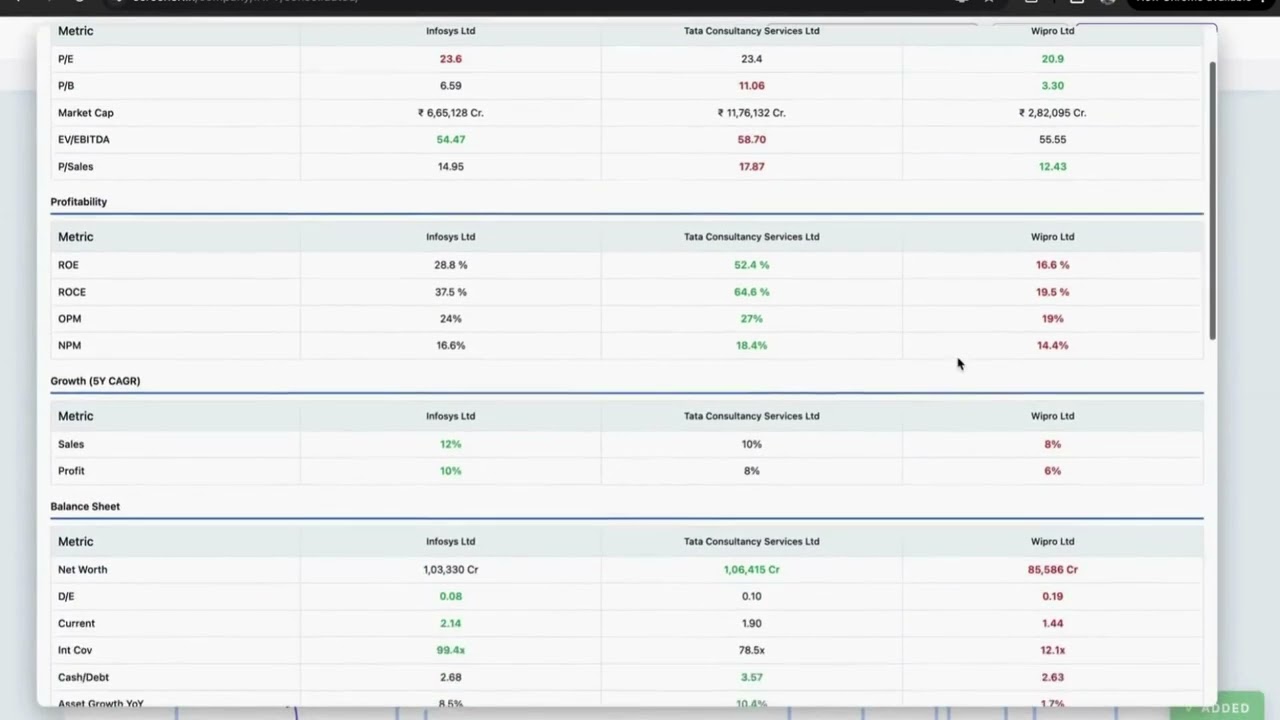Click the NPM row label

[70, 346]
